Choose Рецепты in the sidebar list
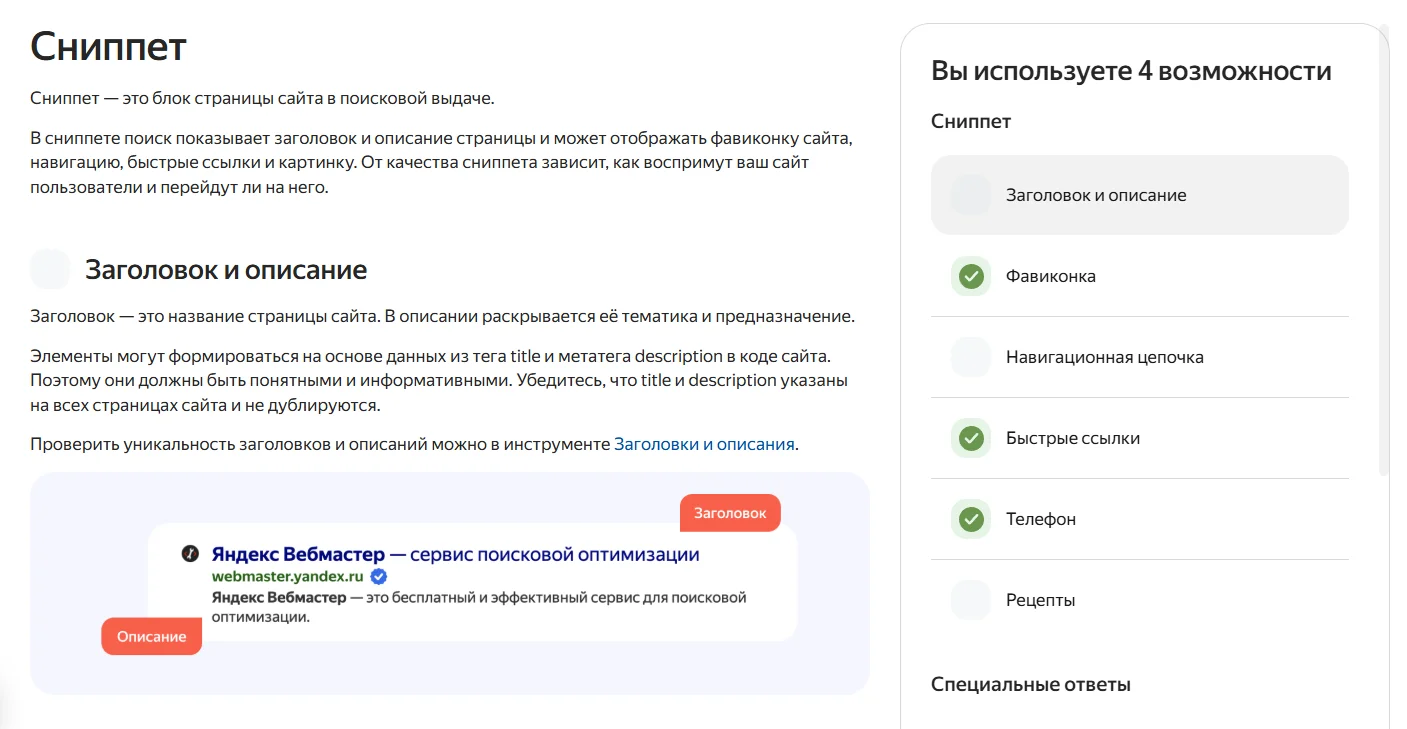Image resolution: width=1407 pixels, height=729 pixels. pyautogui.click(x=1040, y=600)
